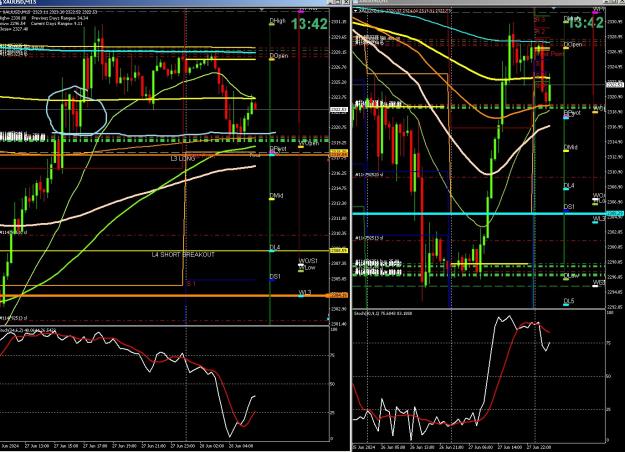Select the DLow label in right chart

pos(571,275)
